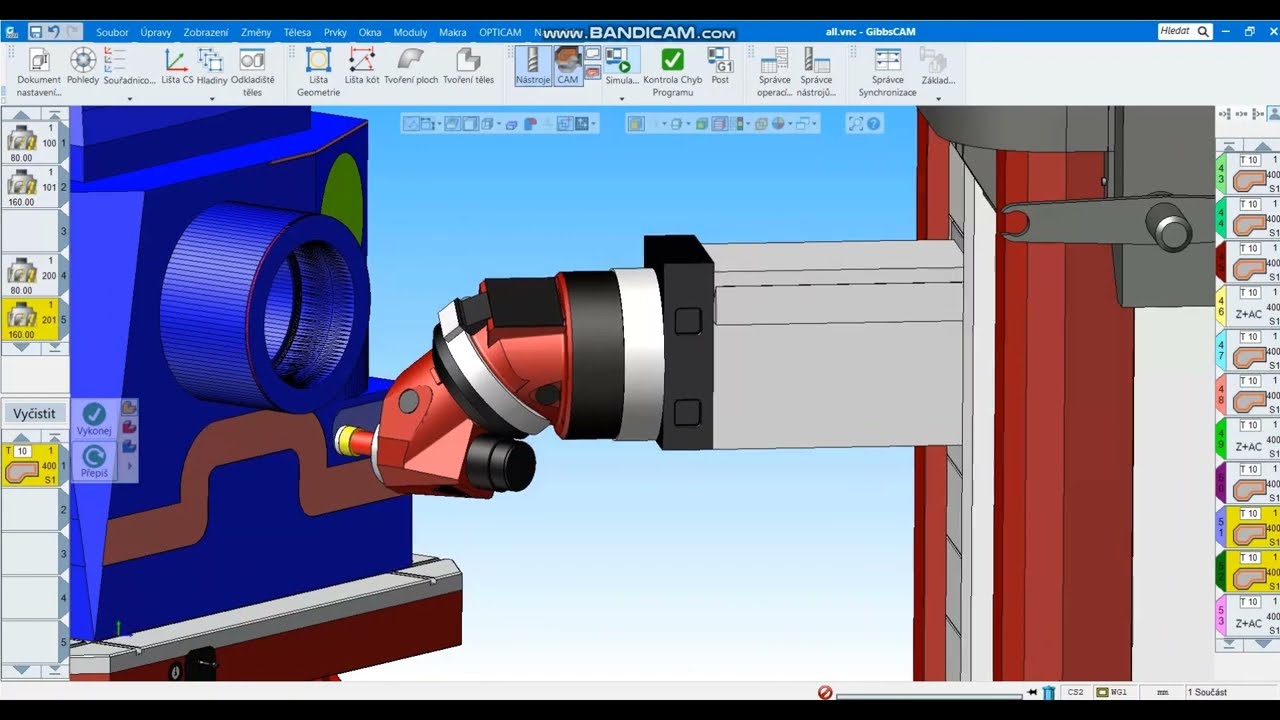This screenshot has height=720, width=1280.
Task: Show the Lišta Geometrie toolbar
Action: click(318, 71)
